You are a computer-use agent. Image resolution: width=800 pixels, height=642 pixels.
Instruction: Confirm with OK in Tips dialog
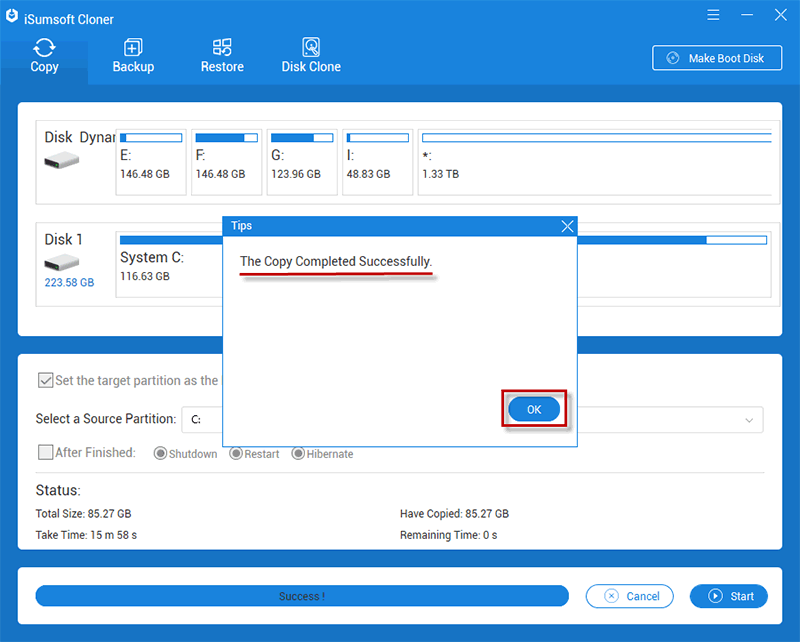tap(534, 409)
